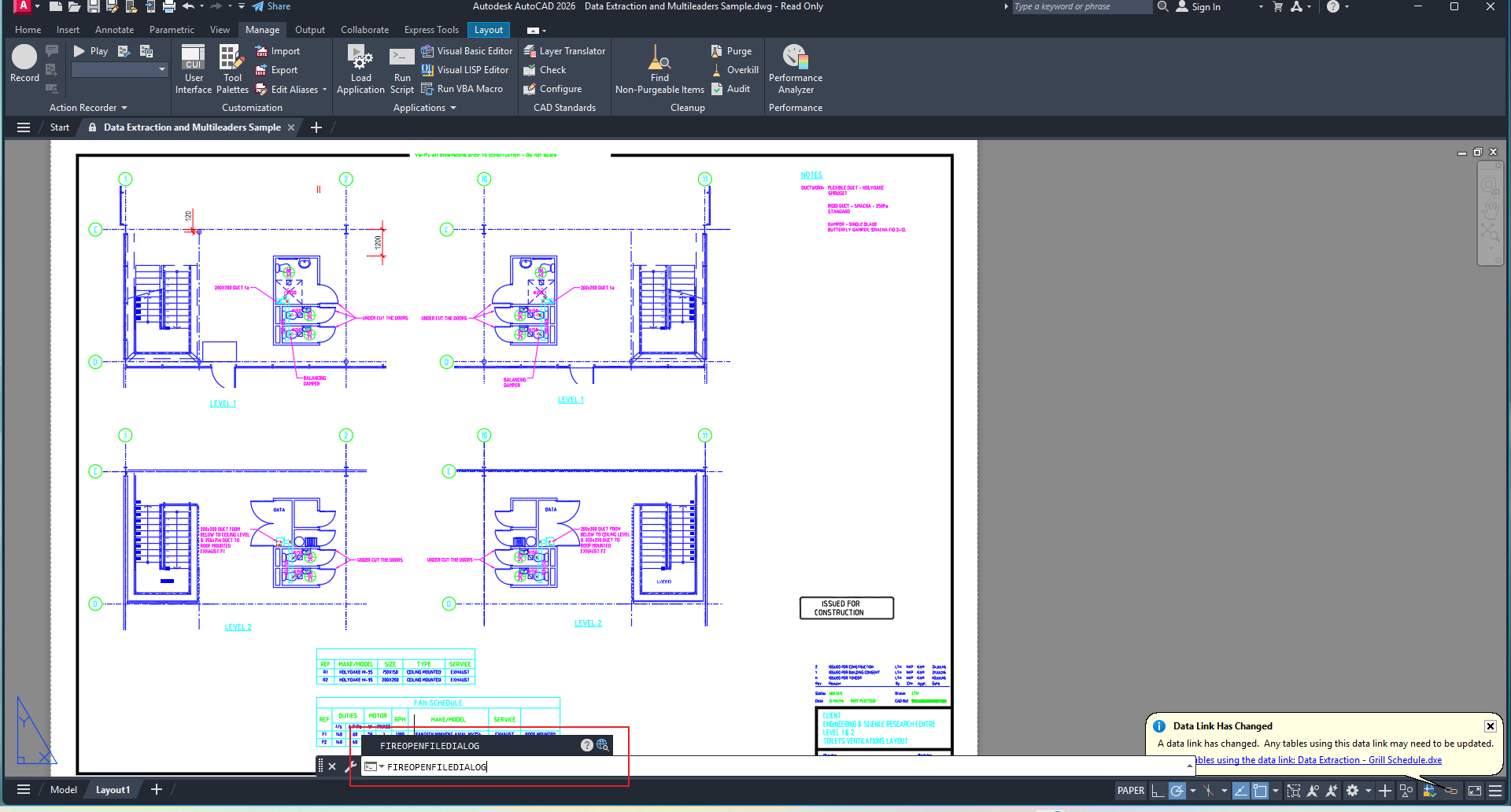Click the search web icon in command suggestion
1511x812 pixels.
point(603,745)
